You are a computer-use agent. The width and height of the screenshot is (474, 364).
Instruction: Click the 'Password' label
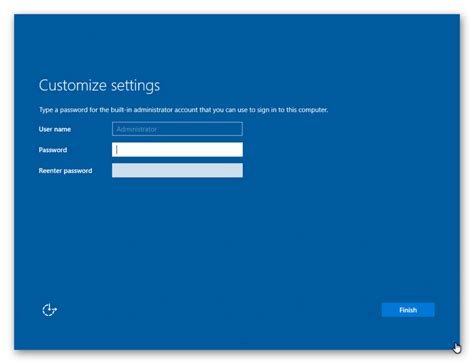(53, 150)
